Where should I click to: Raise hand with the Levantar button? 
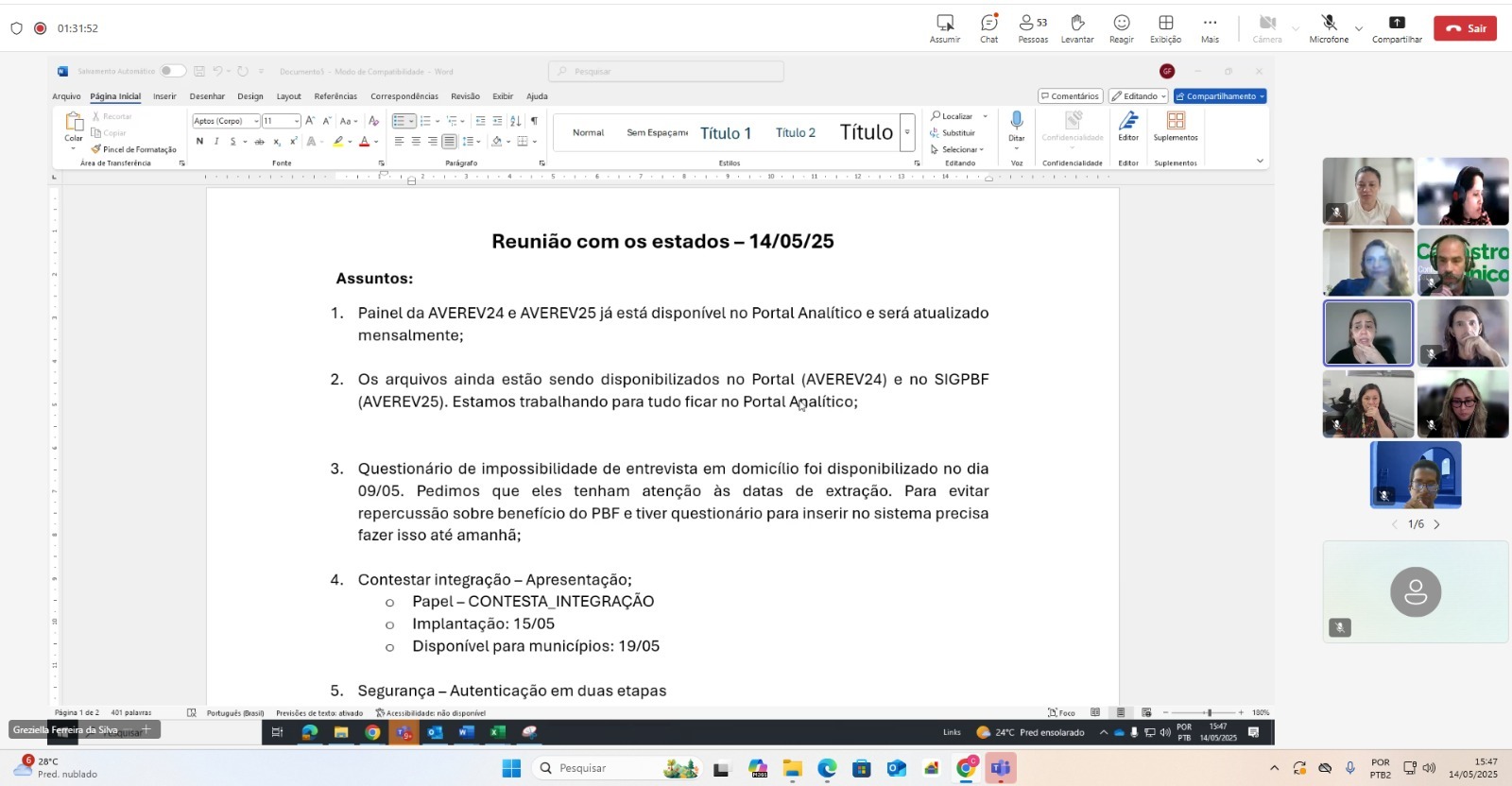pyautogui.click(x=1077, y=27)
